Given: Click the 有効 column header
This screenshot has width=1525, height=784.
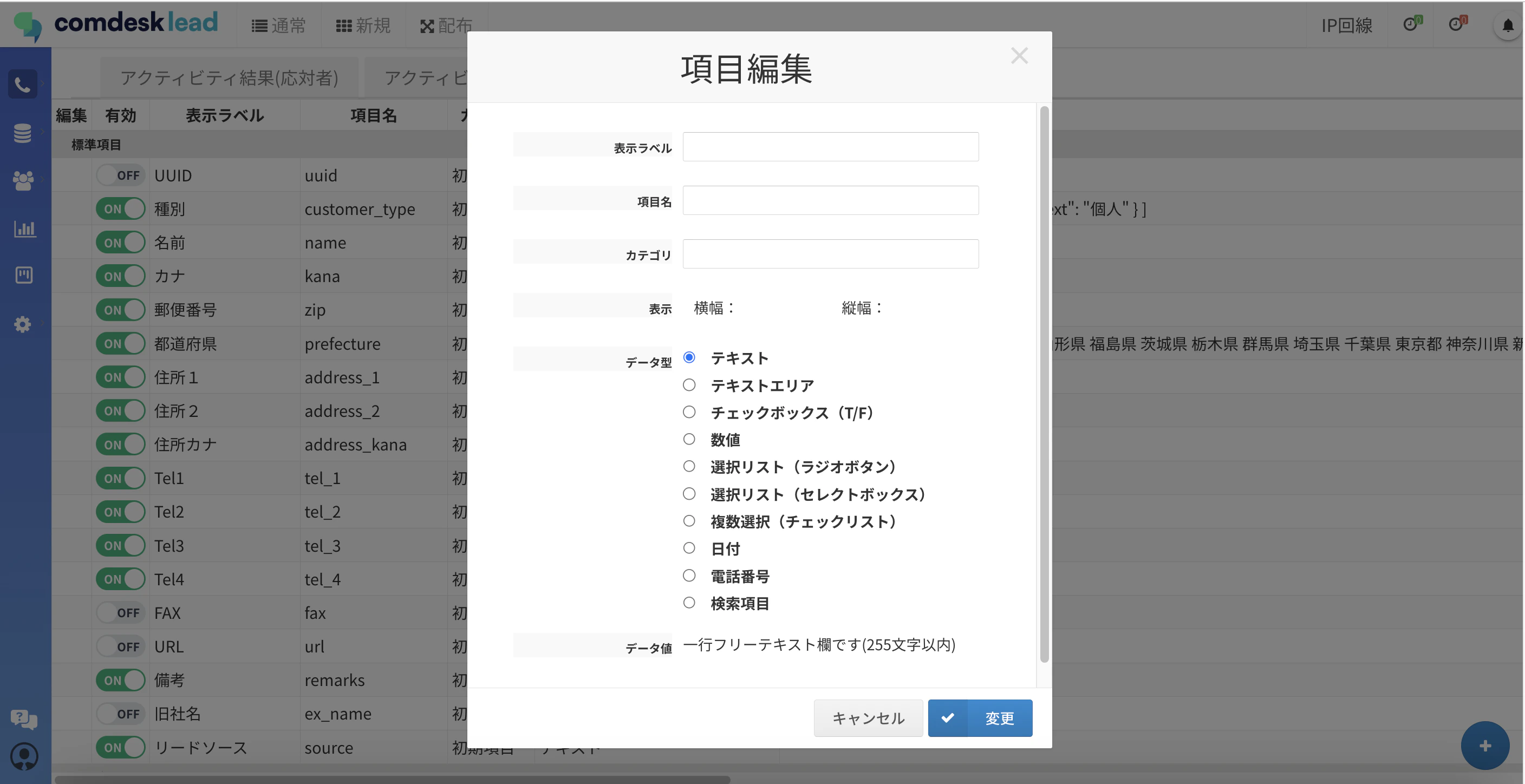Looking at the screenshot, I should coord(121,115).
